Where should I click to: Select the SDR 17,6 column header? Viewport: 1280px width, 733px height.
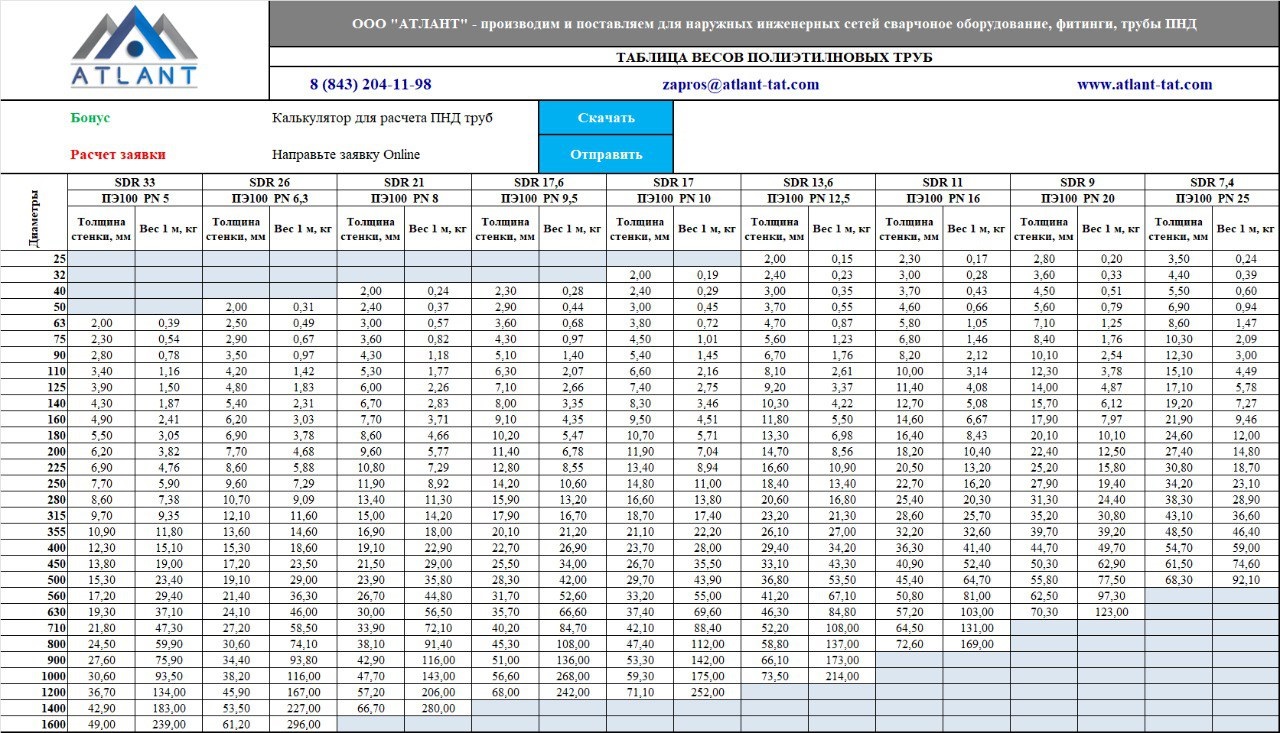[x=539, y=182]
